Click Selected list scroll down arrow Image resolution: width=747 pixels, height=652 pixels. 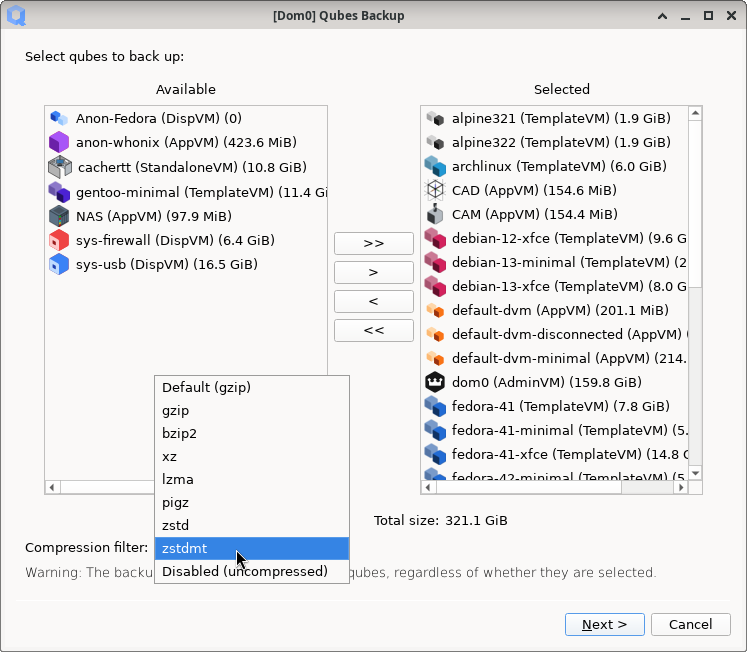click(696, 473)
